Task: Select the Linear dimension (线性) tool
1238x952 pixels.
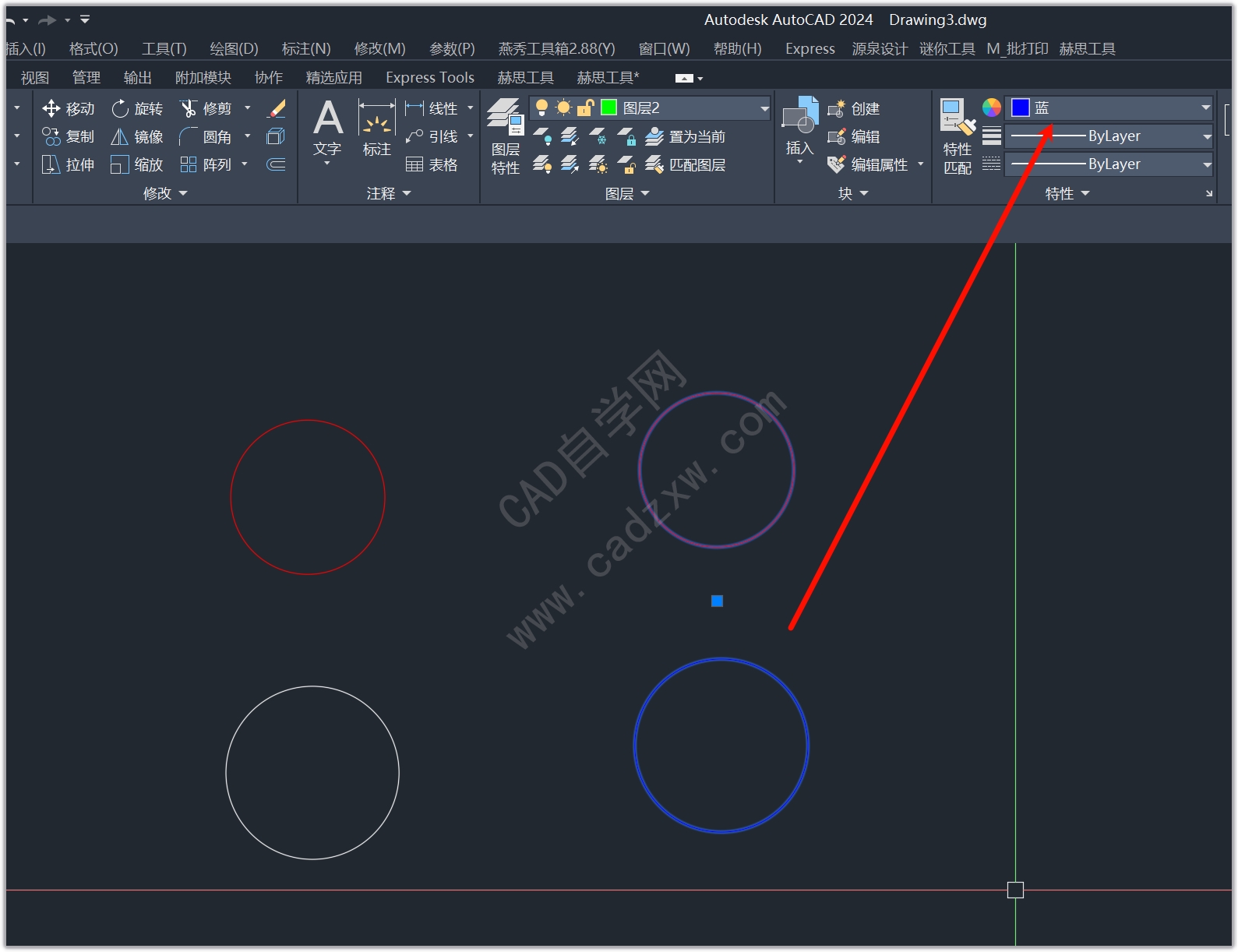Action: tap(432, 108)
